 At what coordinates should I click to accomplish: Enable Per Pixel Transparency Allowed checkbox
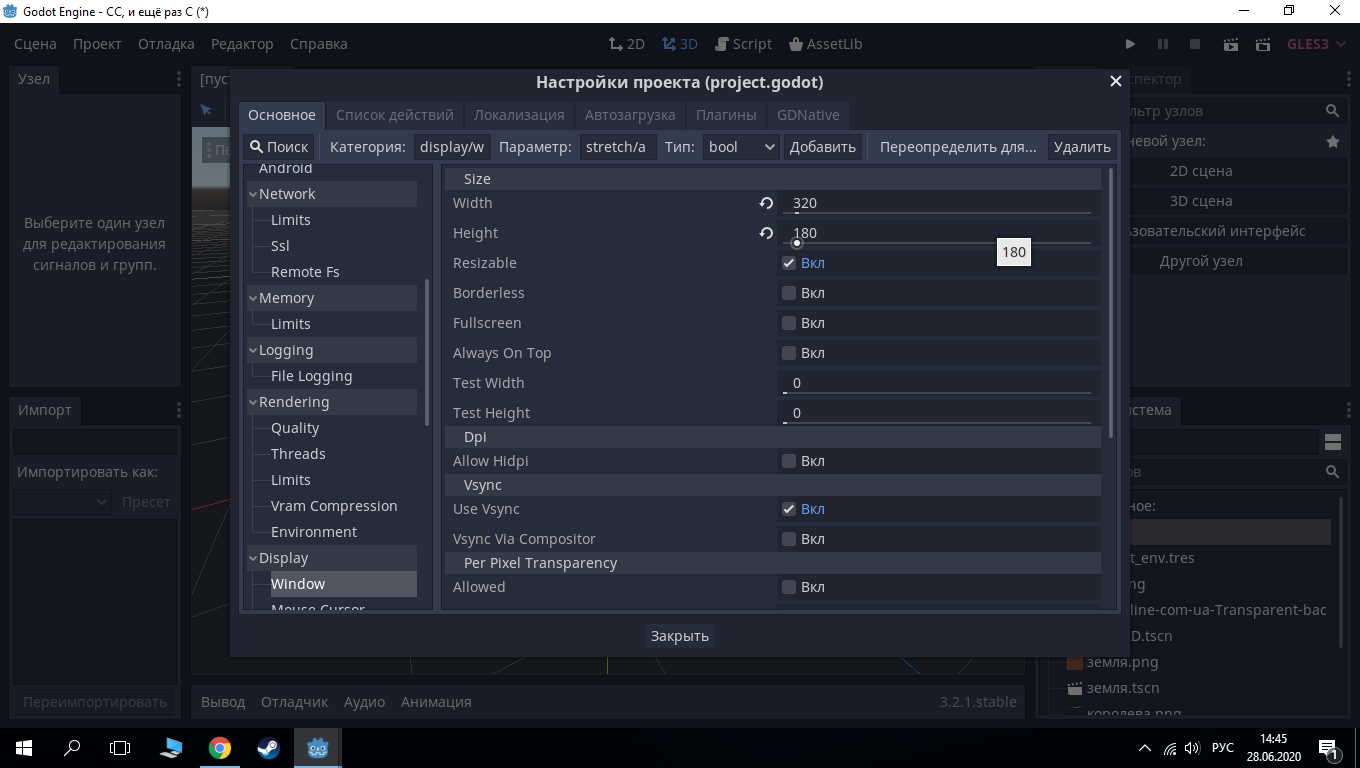coord(789,587)
